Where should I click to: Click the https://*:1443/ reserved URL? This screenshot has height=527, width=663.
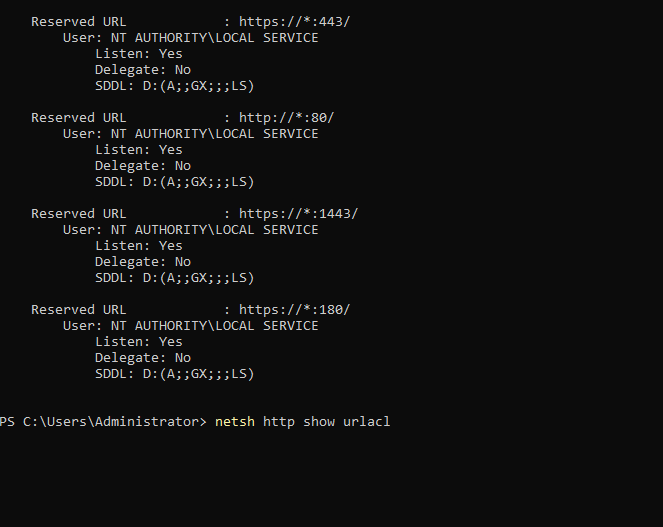tap(299, 214)
